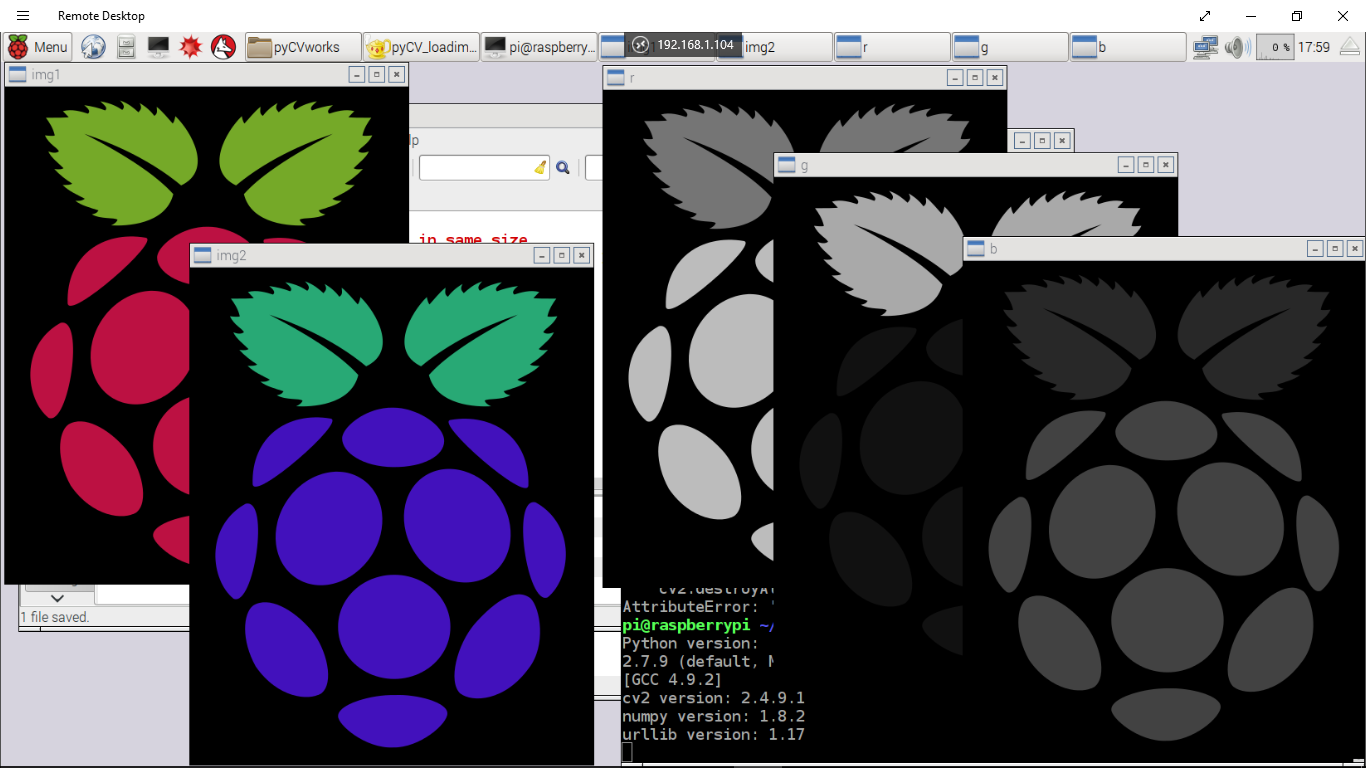Screen dimensions: 1366x768
Task: Launch the terminal monitor icon in panel
Action: pos(158,47)
